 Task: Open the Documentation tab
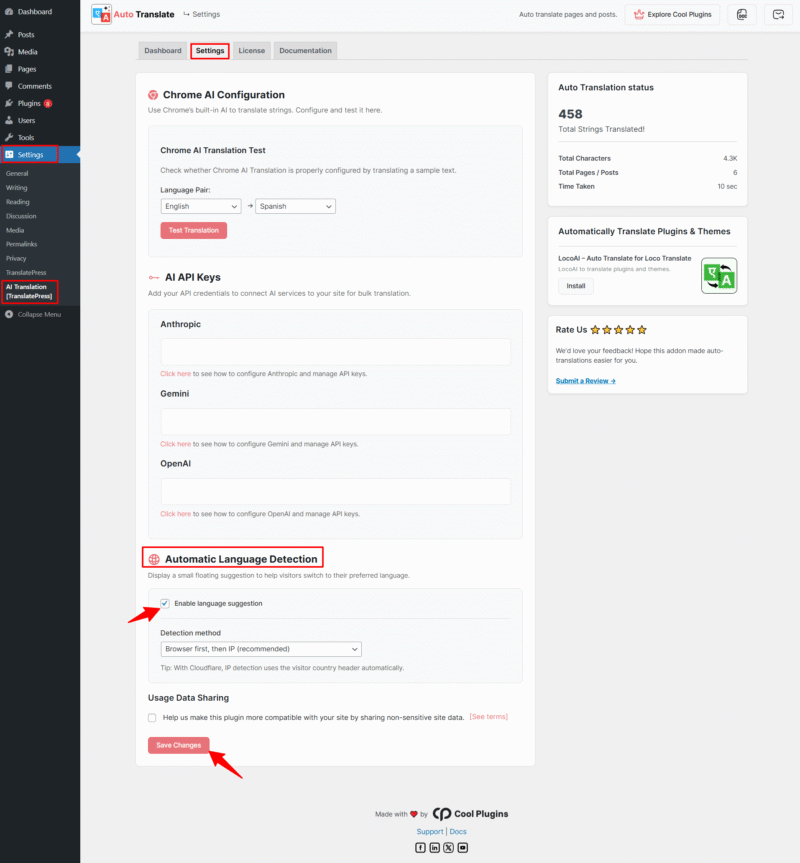tap(305, 50)
